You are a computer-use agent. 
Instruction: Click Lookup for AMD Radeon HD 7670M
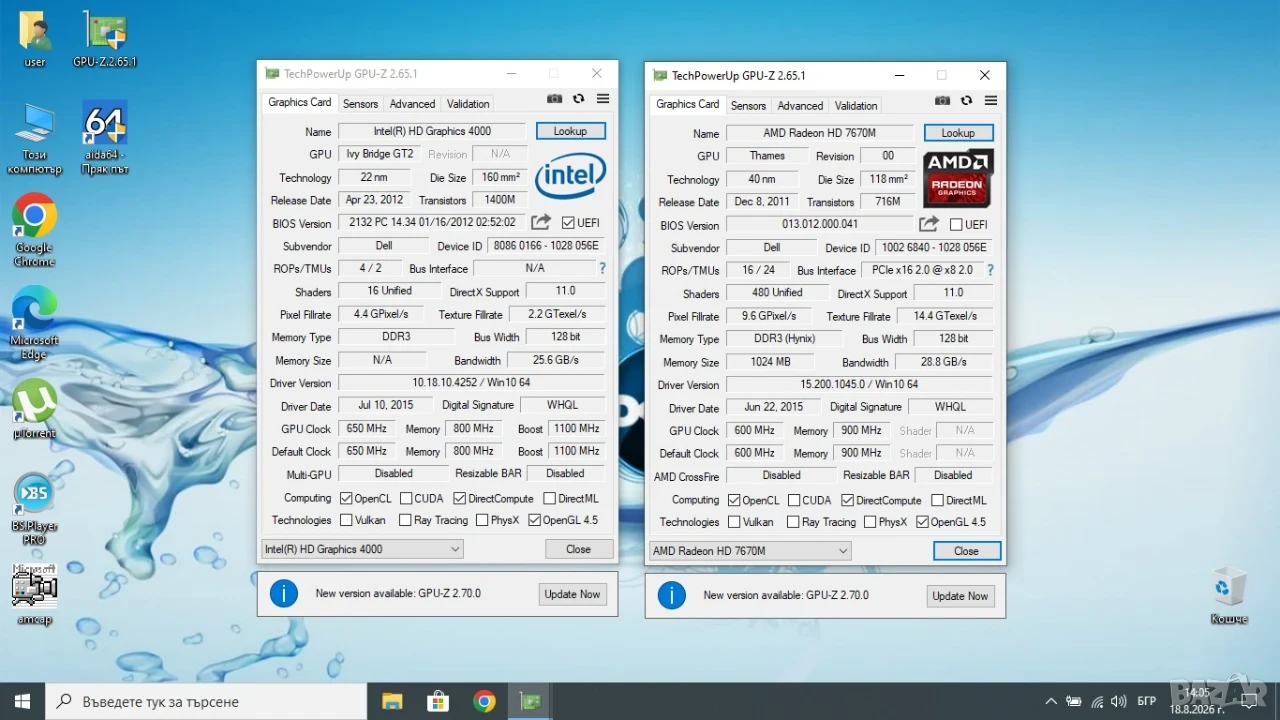958,133
